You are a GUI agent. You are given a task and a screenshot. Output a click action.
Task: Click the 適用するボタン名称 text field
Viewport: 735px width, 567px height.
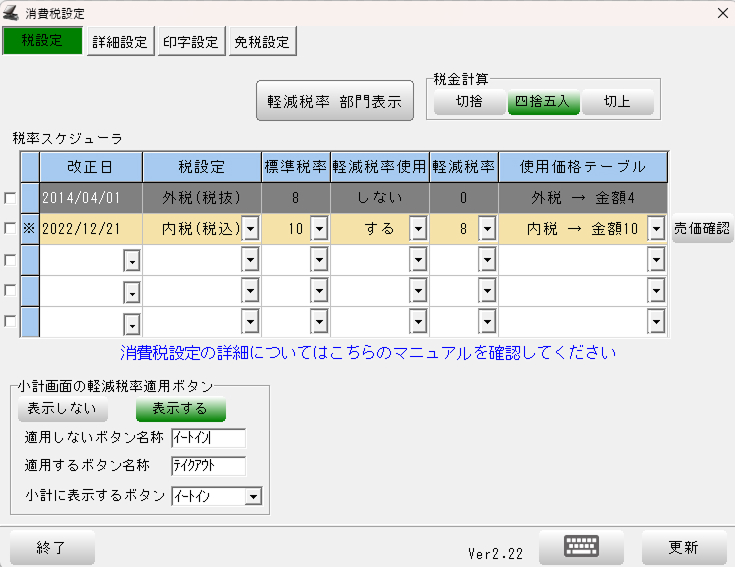pos(208,465)
